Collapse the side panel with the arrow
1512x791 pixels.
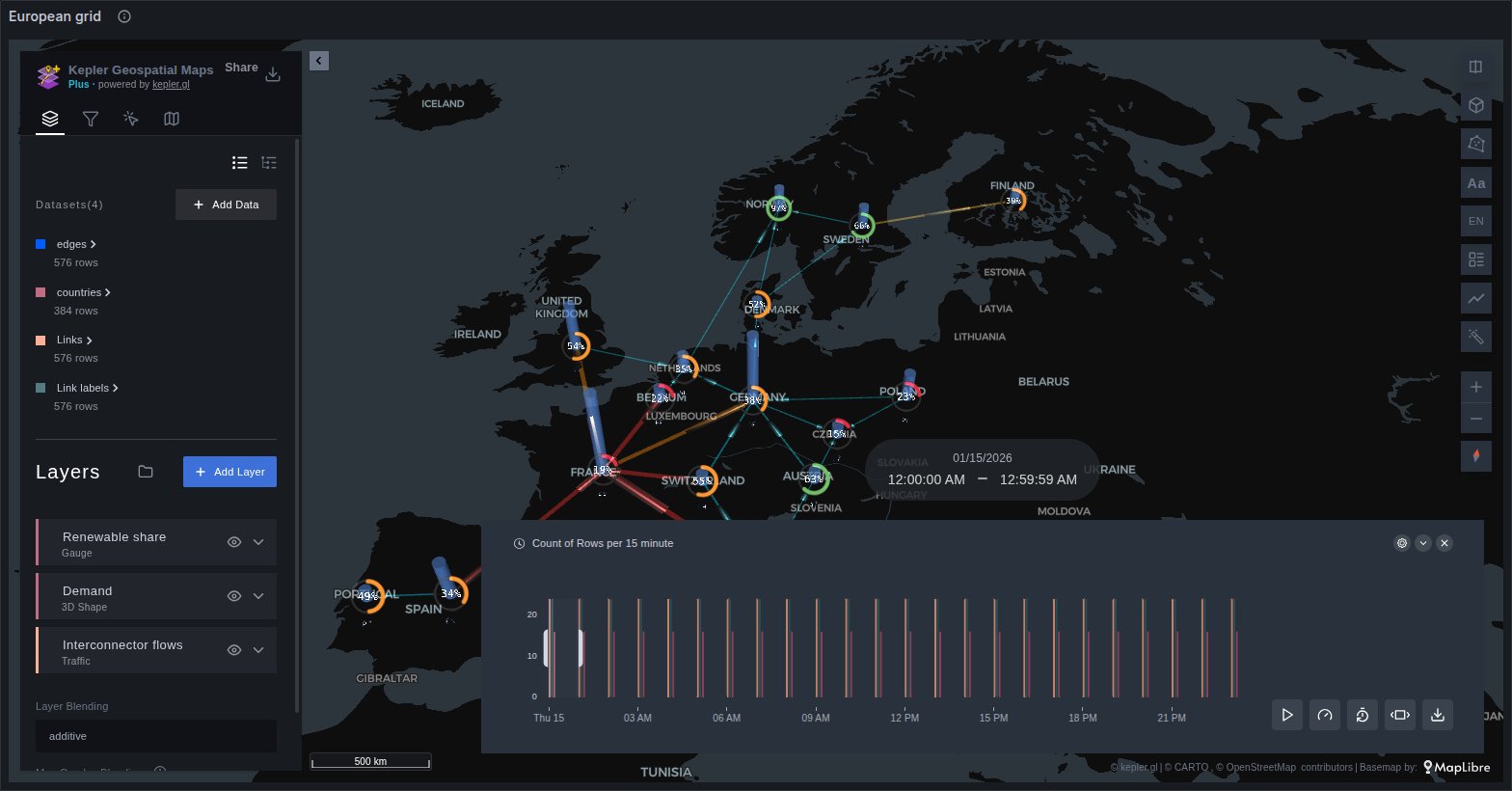(x=319, y=61)
